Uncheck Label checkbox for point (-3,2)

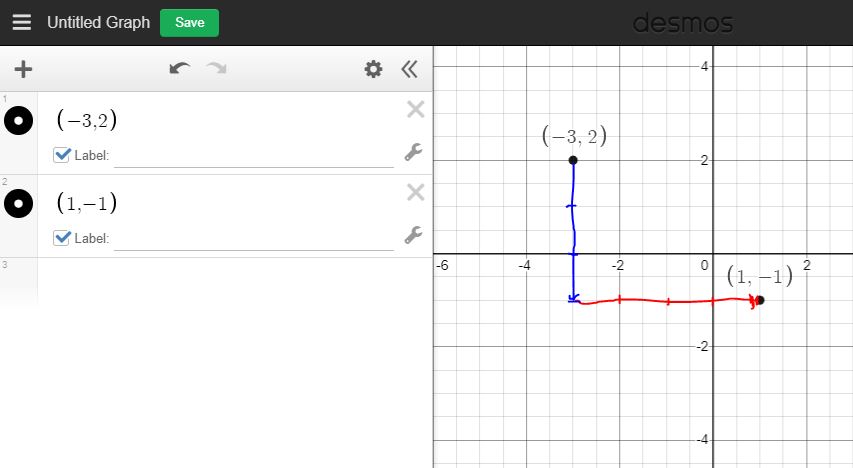point(62,155)
